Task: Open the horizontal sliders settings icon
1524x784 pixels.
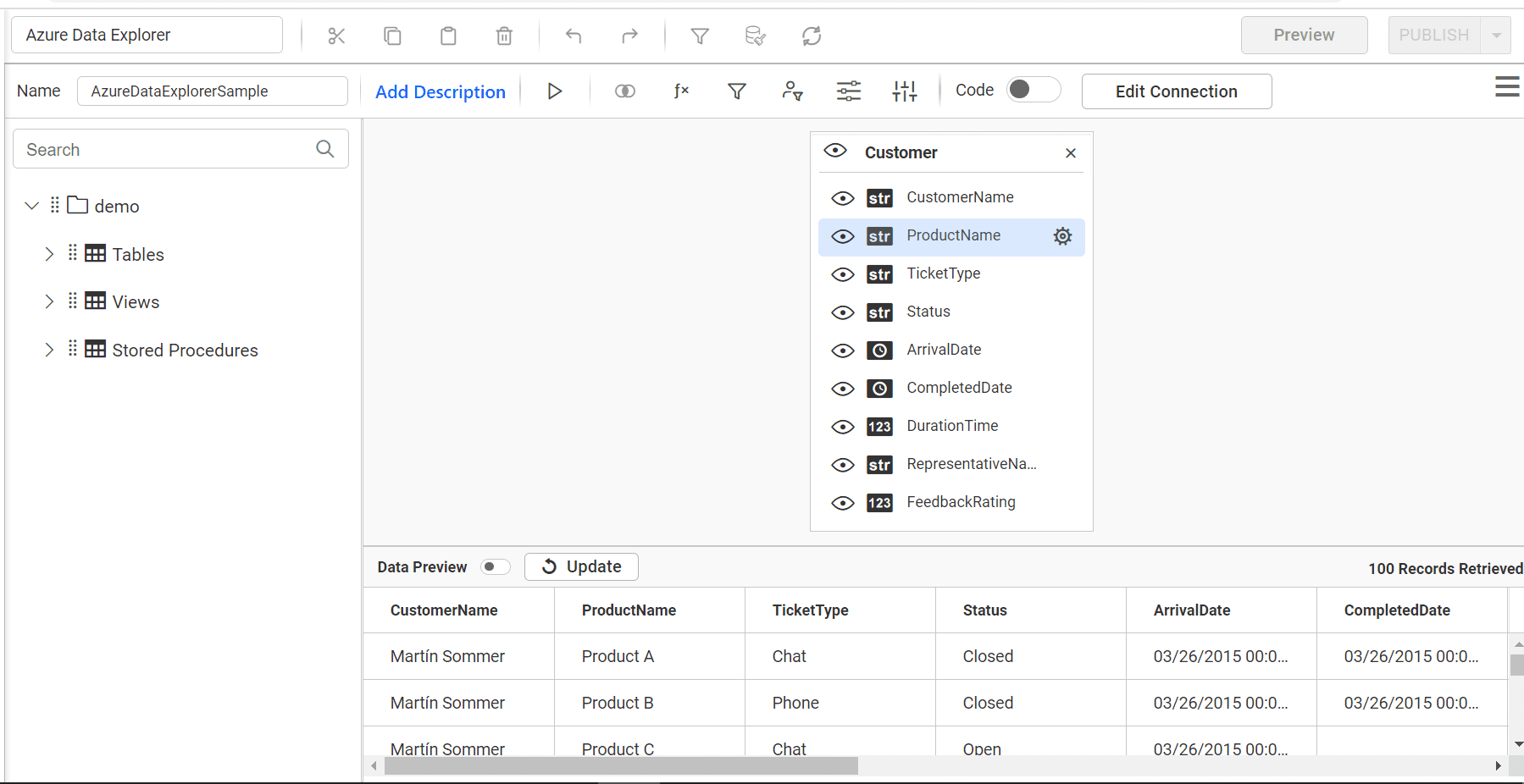Action: (849, 91)
